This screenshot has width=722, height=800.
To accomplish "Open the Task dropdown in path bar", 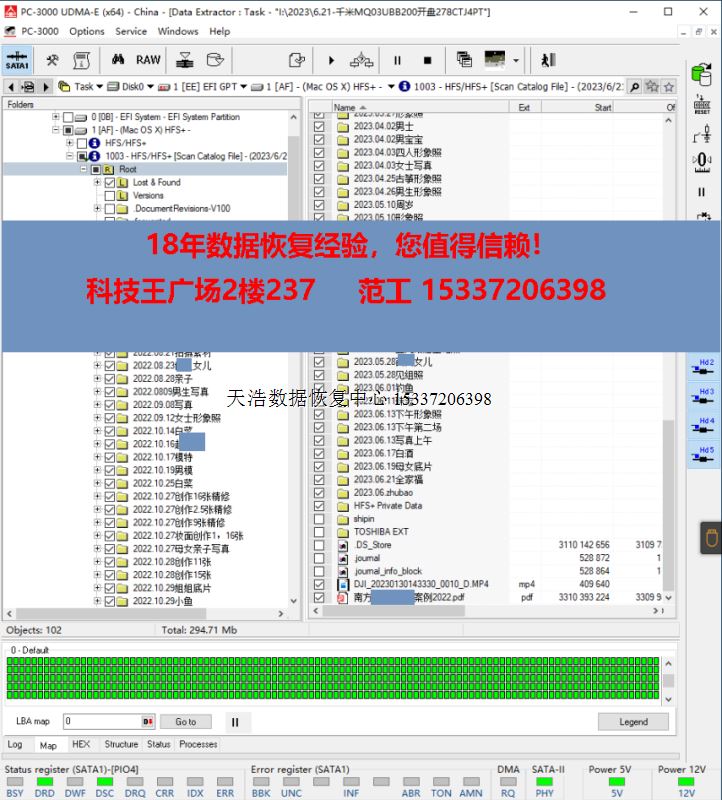I will point(98,87).
